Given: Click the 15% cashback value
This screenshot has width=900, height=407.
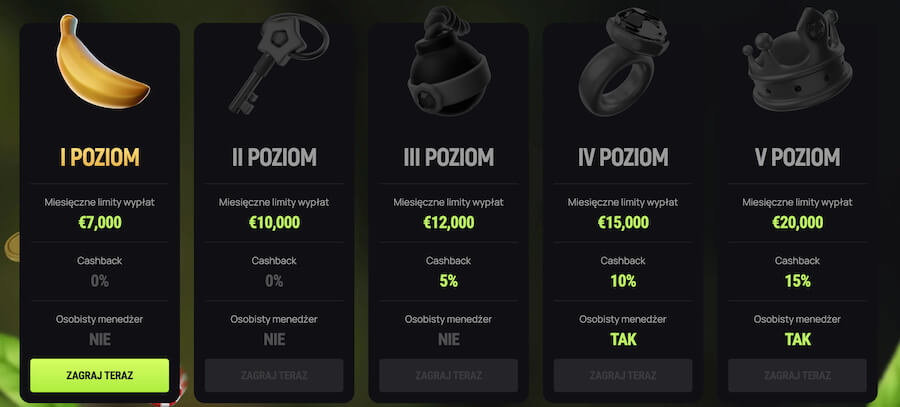Looking at the screenshot, I should (x=797, y=281).
